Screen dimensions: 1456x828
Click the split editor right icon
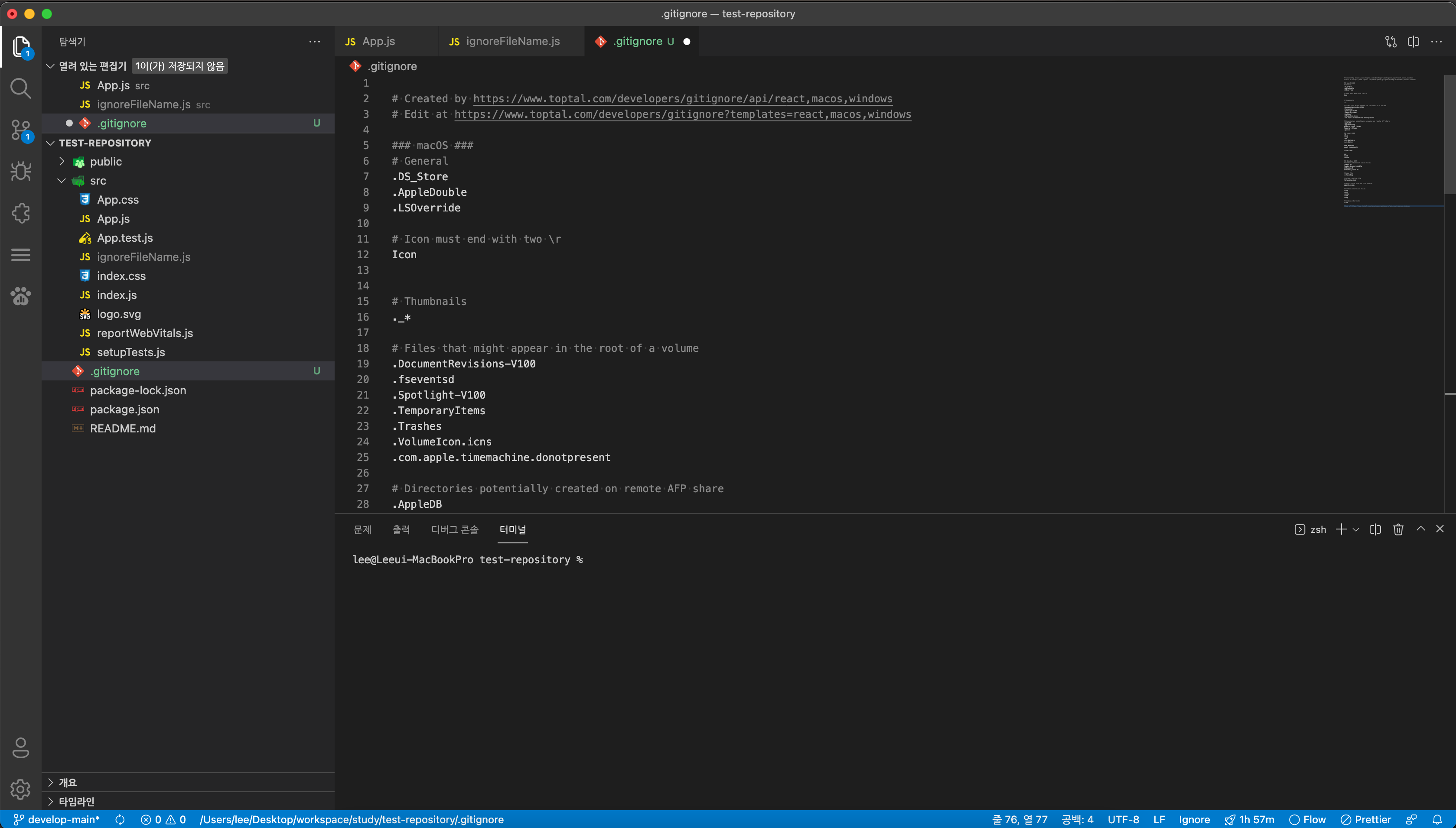1414,42
